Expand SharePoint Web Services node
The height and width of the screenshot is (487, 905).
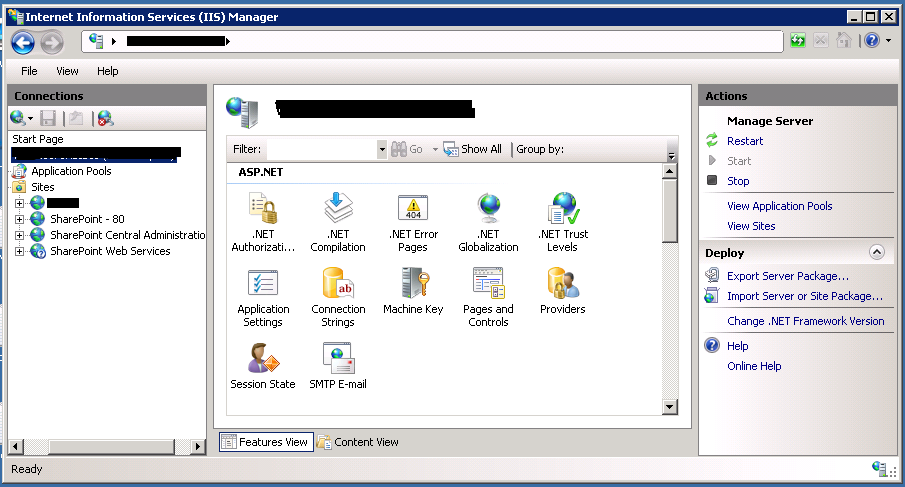pos(19,252)
